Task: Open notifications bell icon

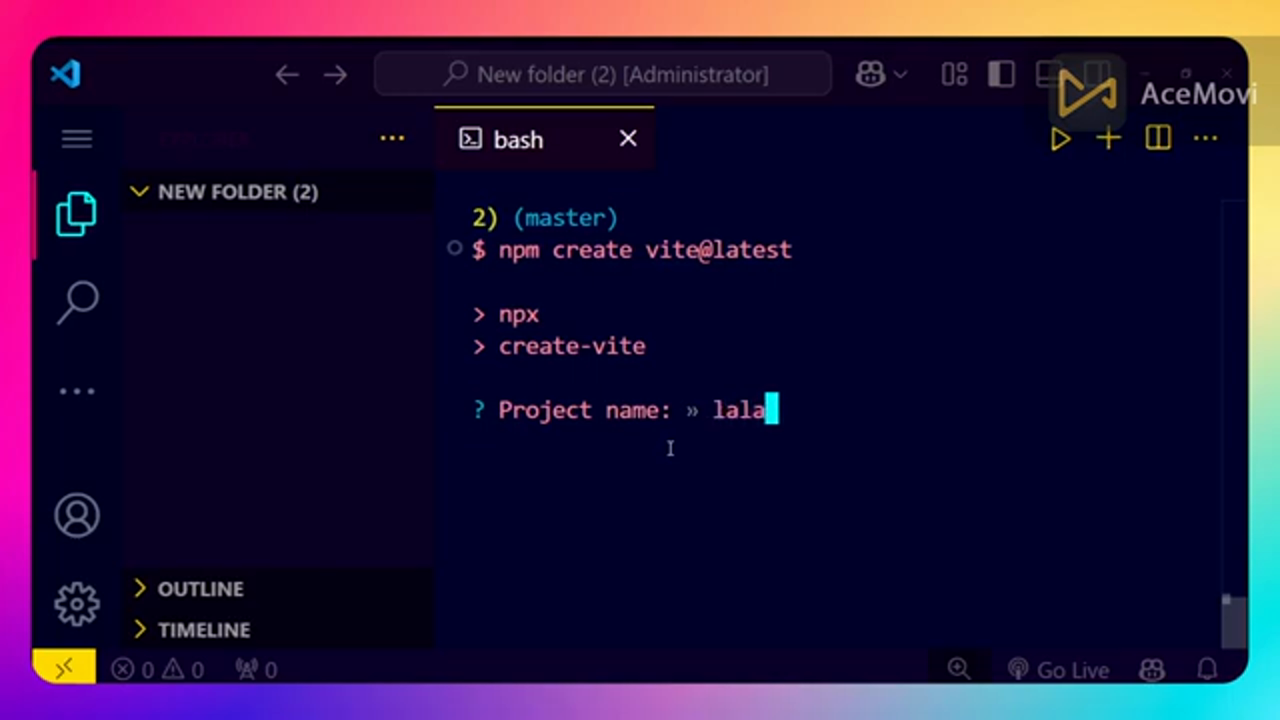Action: 1208,669
